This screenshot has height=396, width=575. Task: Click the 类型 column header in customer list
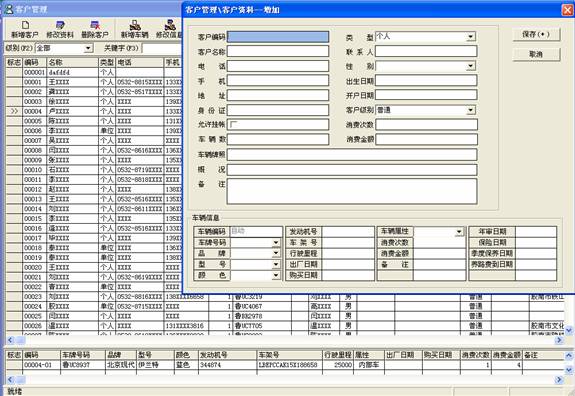click(x=107, y=63)
